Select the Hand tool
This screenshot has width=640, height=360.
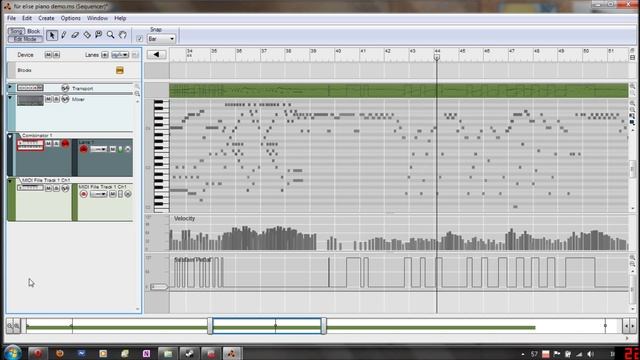(122, 36)
